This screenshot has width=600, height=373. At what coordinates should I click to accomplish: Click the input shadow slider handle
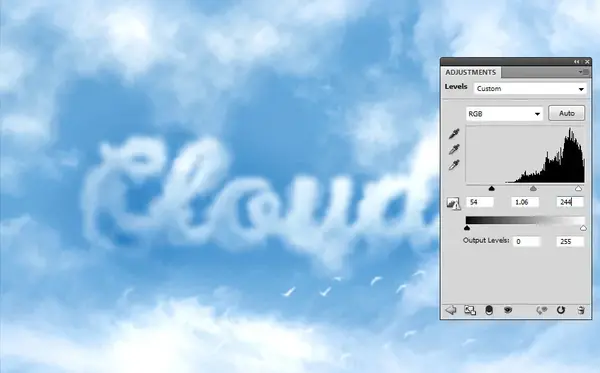point(492,188)
